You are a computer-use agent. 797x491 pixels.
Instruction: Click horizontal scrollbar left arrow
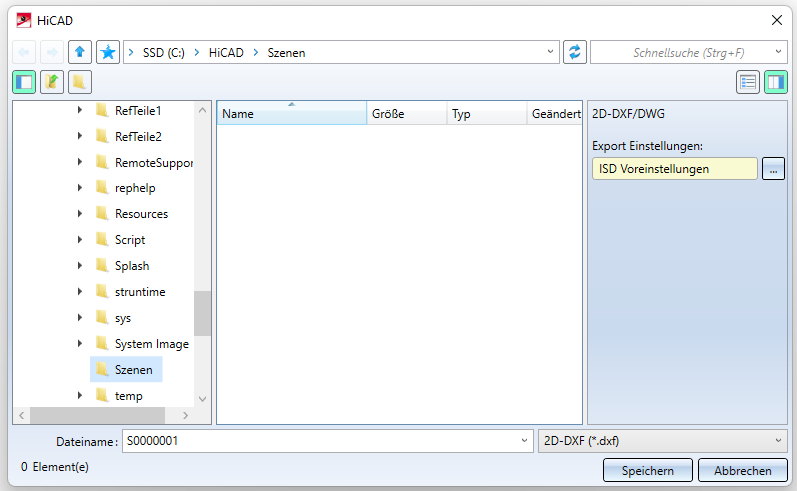click(x=21, y=415)
